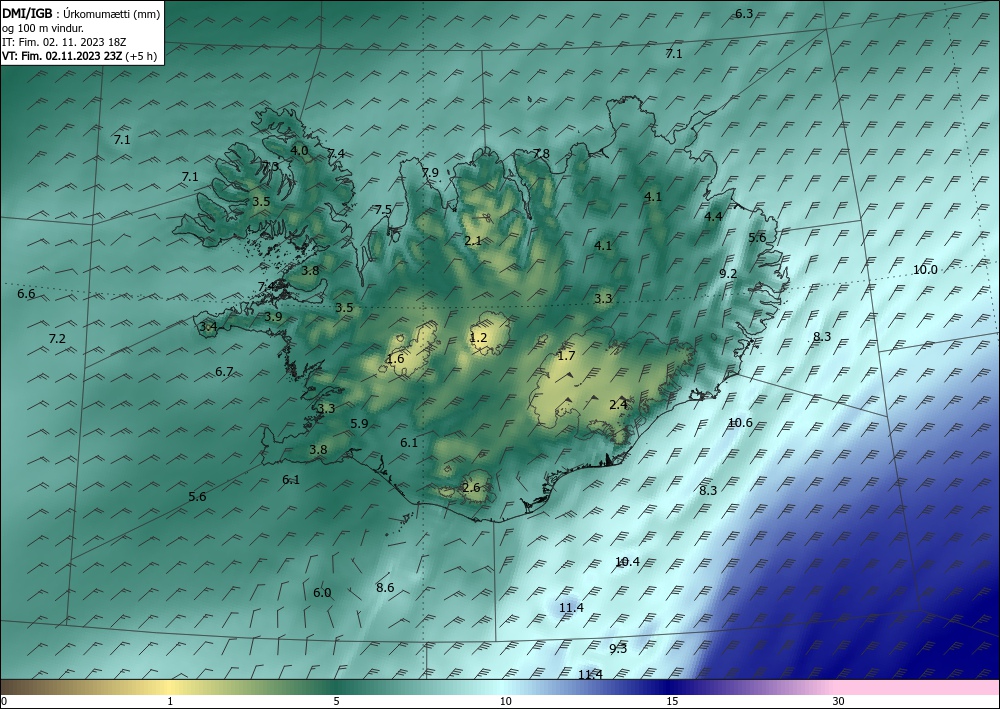Click the map value '10.0'
1000x709 pixels.
[925, 269]
